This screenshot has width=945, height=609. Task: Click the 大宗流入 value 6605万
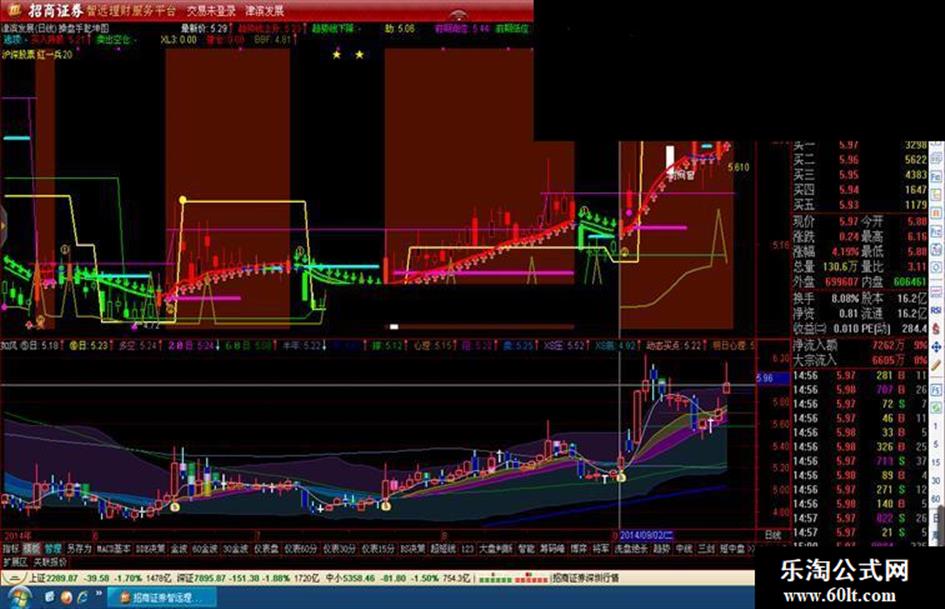(x=890, y=360)
